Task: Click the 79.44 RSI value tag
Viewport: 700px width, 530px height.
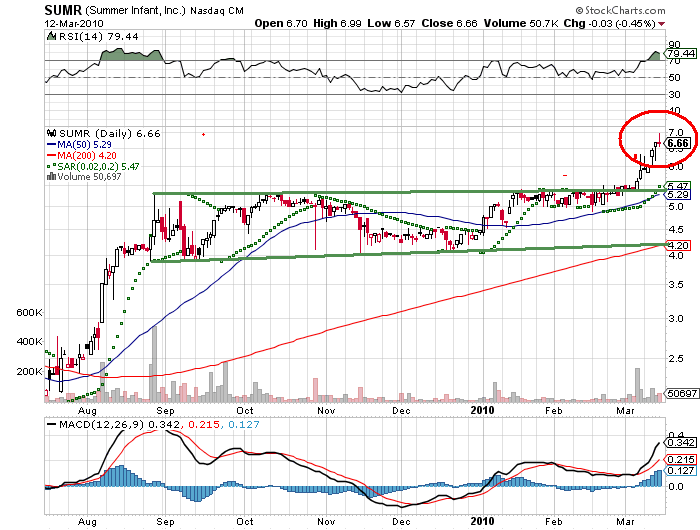Action: (x=681, y=54)
